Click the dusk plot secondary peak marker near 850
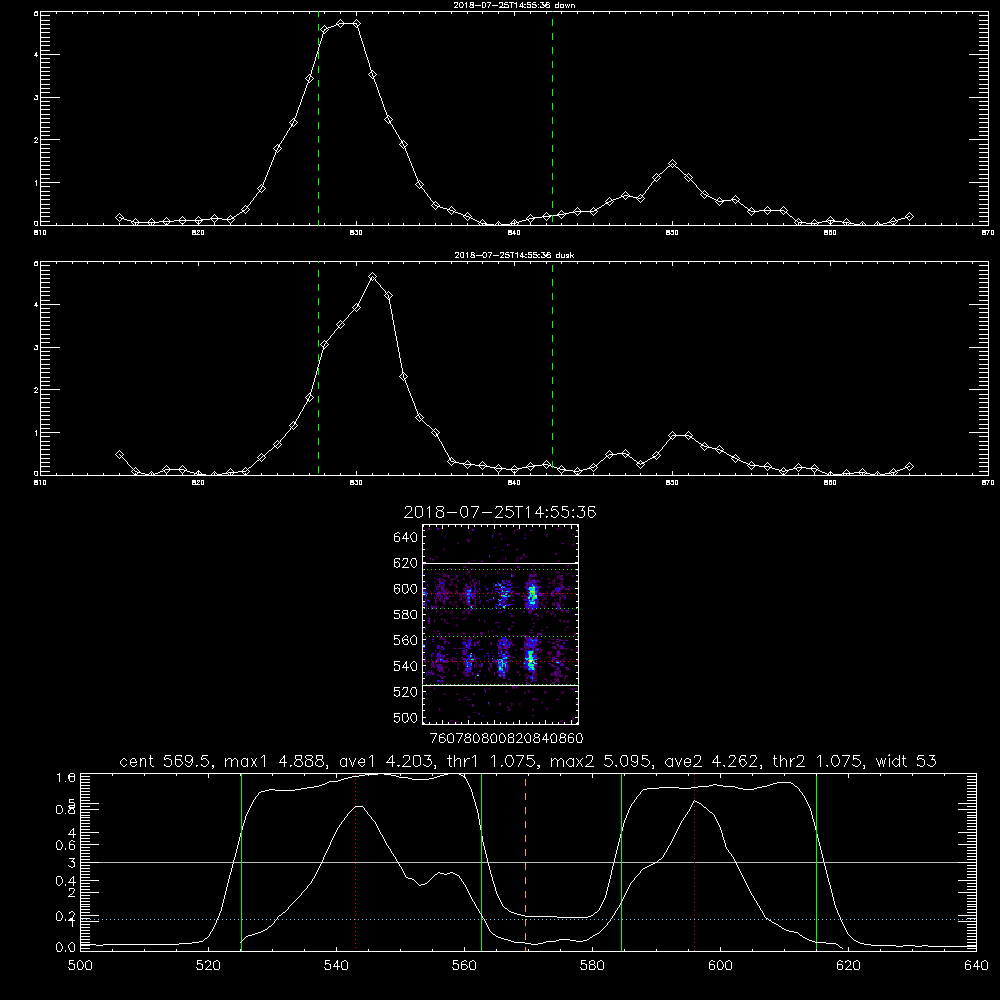Screen dimensions: 1000x1000 pyautogui.click(x=672, y=436)
